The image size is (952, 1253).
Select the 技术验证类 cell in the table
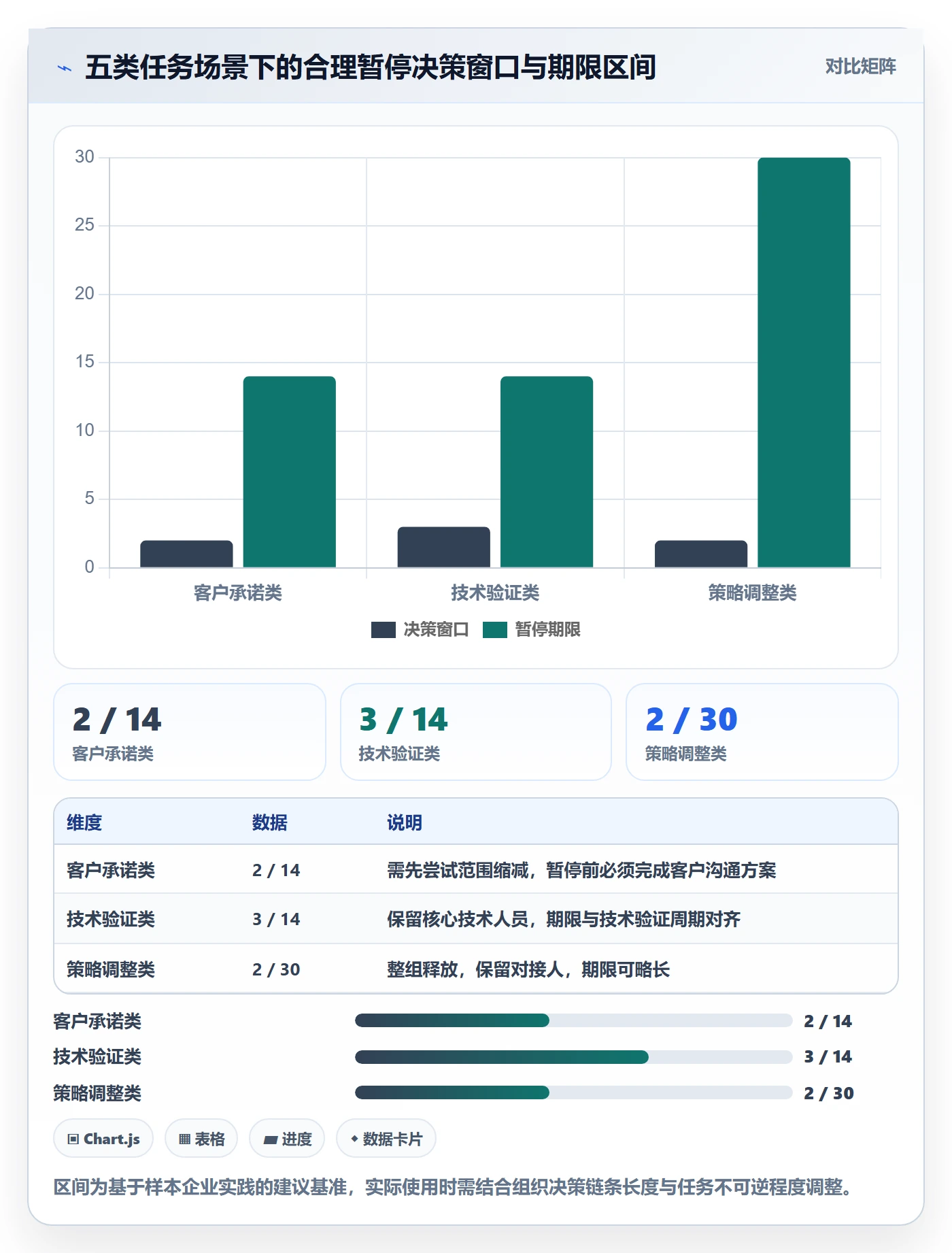pyautogui.click(x=111, y=919)
